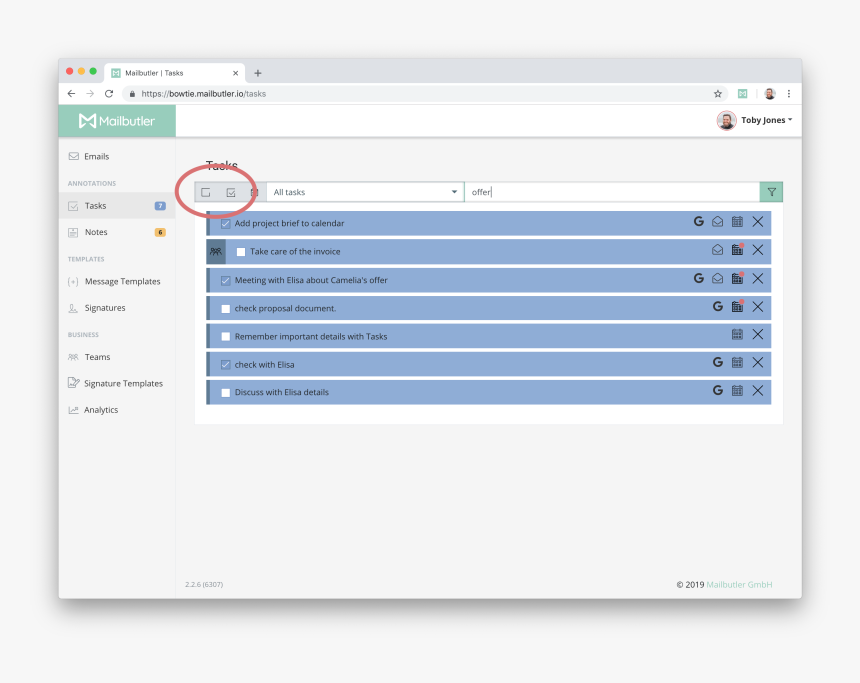Click the task title 'check proposal document.'
The height and width of the screenshot is (683, 860).
pos(285,309)
